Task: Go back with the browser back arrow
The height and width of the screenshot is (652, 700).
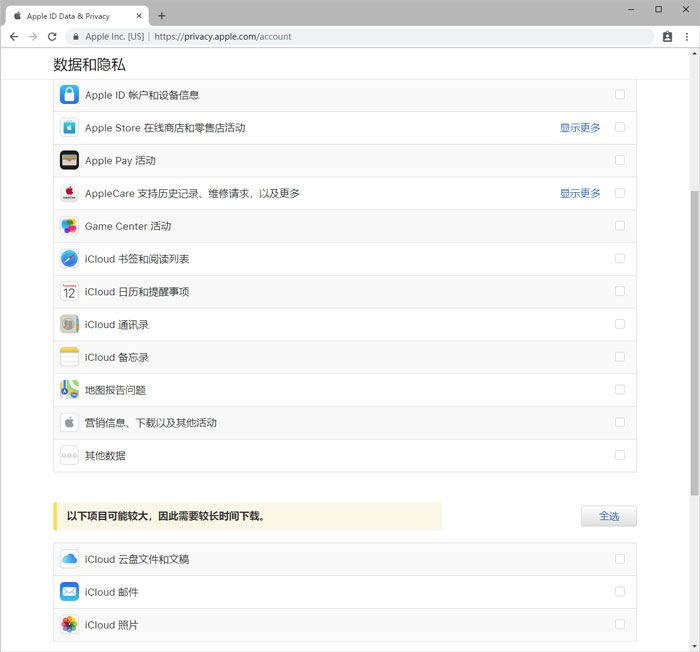Action: [14, 37]
